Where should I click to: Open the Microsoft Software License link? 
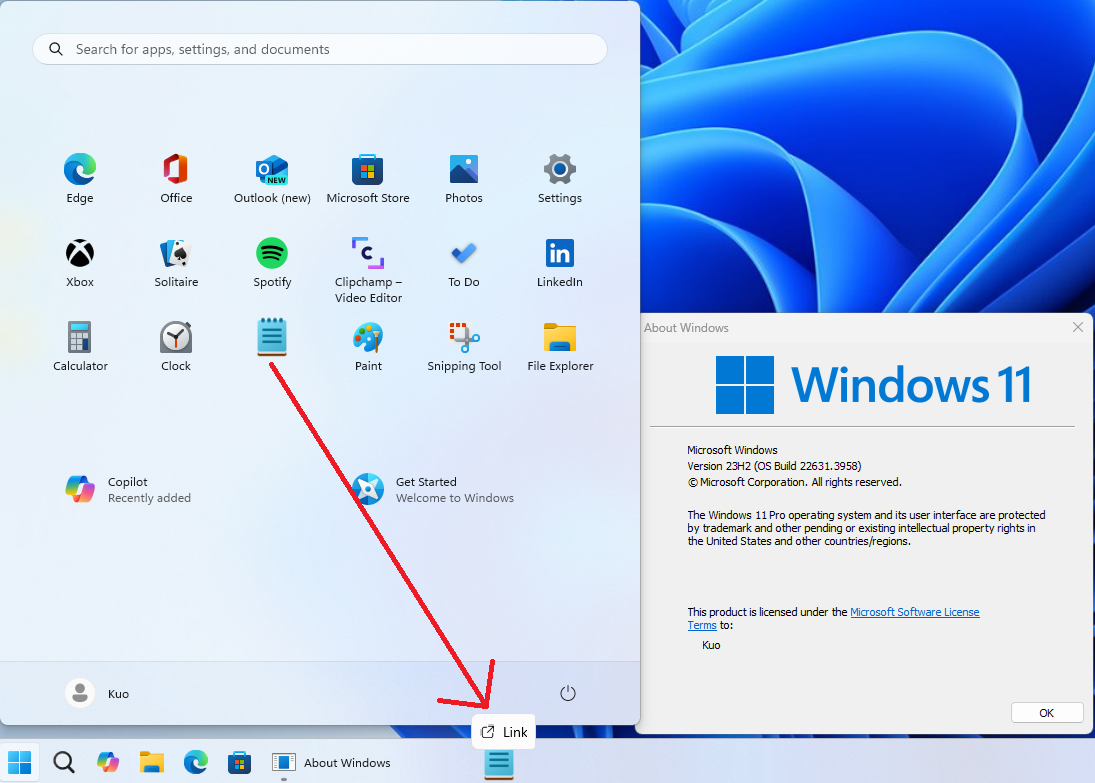[x=914, y=612]
